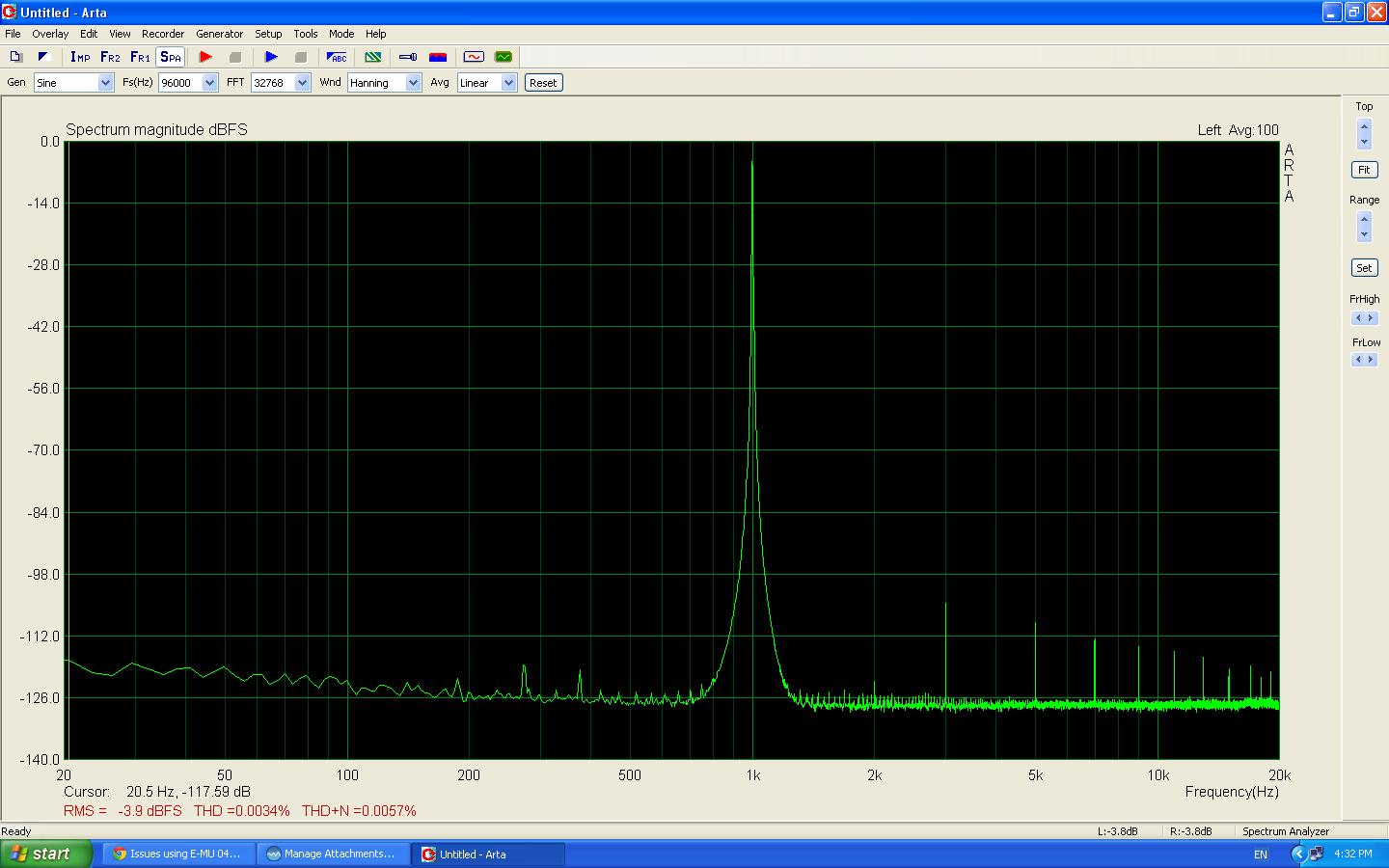Image resolution: width=1389 pixels, height=868 pixels.
Task: Click the Left Avg:100 label
Action: pyautogui.click(x=1238, y=130)
